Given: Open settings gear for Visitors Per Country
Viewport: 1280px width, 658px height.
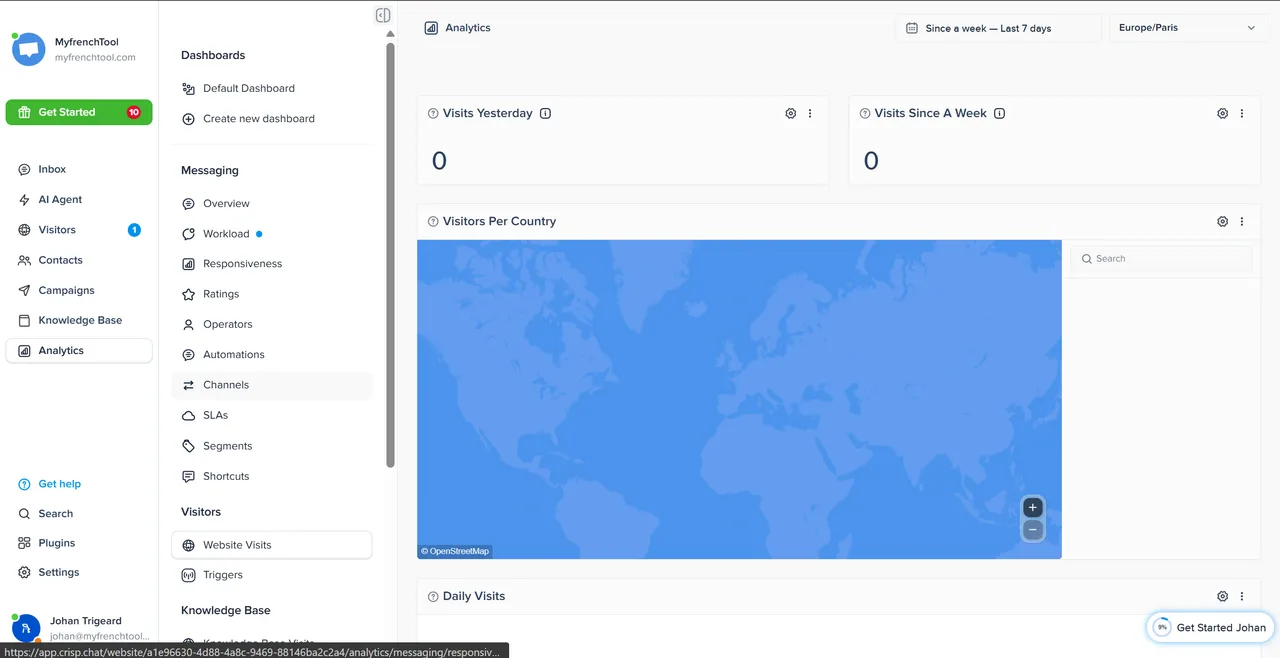Looking at the screenshot, I should coord(1222,221).
